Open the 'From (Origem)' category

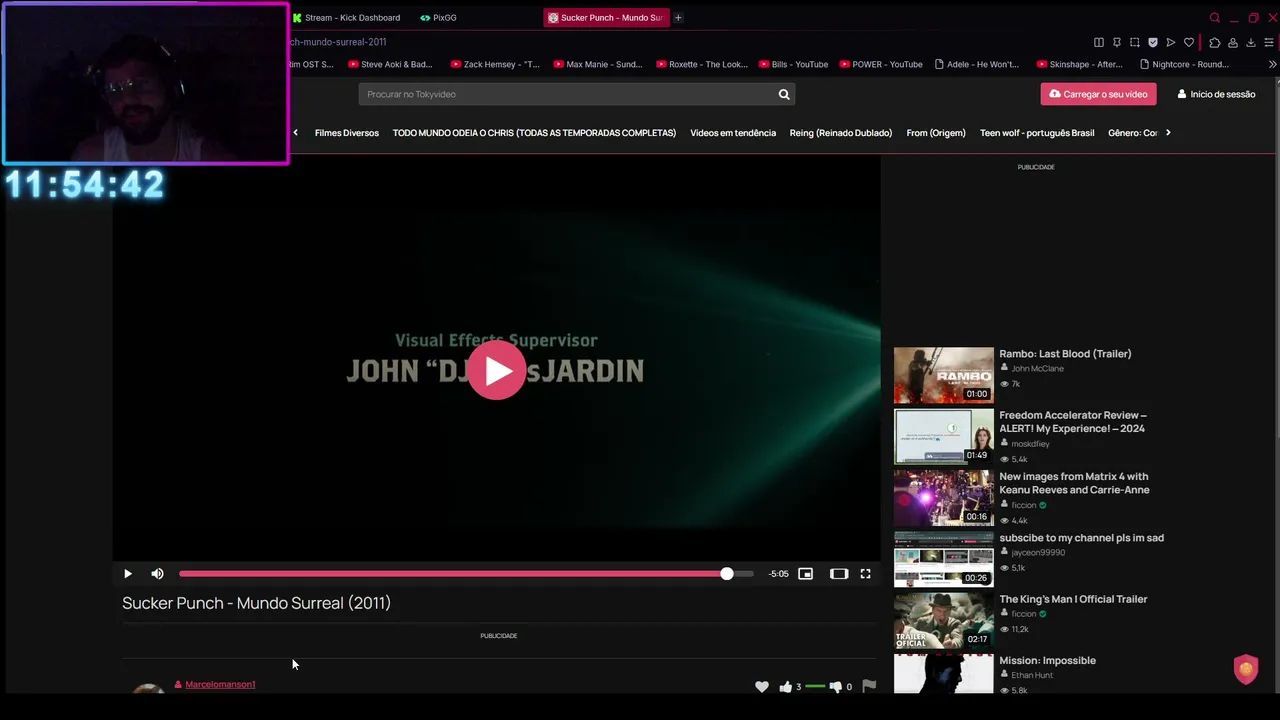(936, 133)
